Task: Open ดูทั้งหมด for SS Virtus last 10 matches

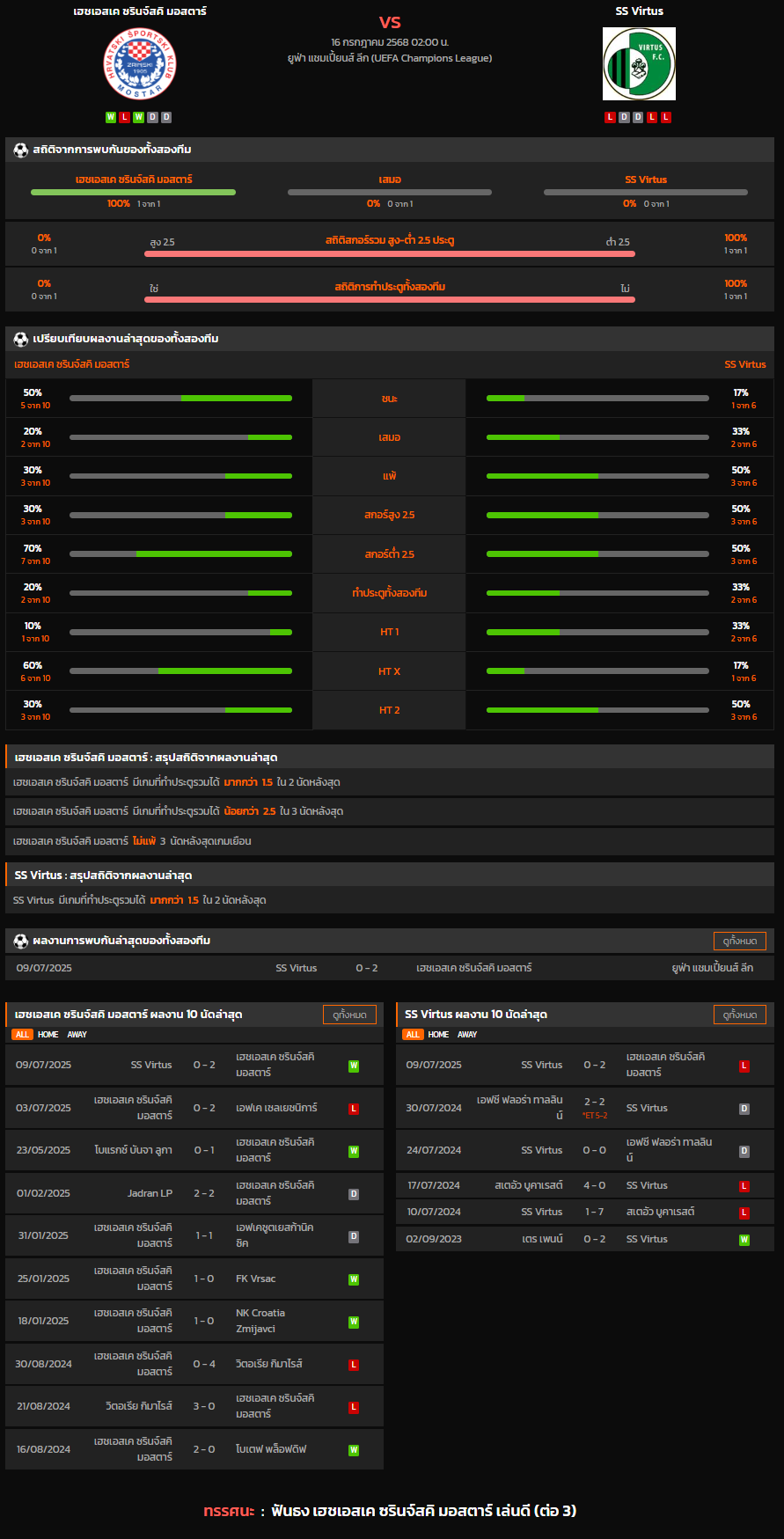Action: pyautogui.click(x=740, y=1015)
